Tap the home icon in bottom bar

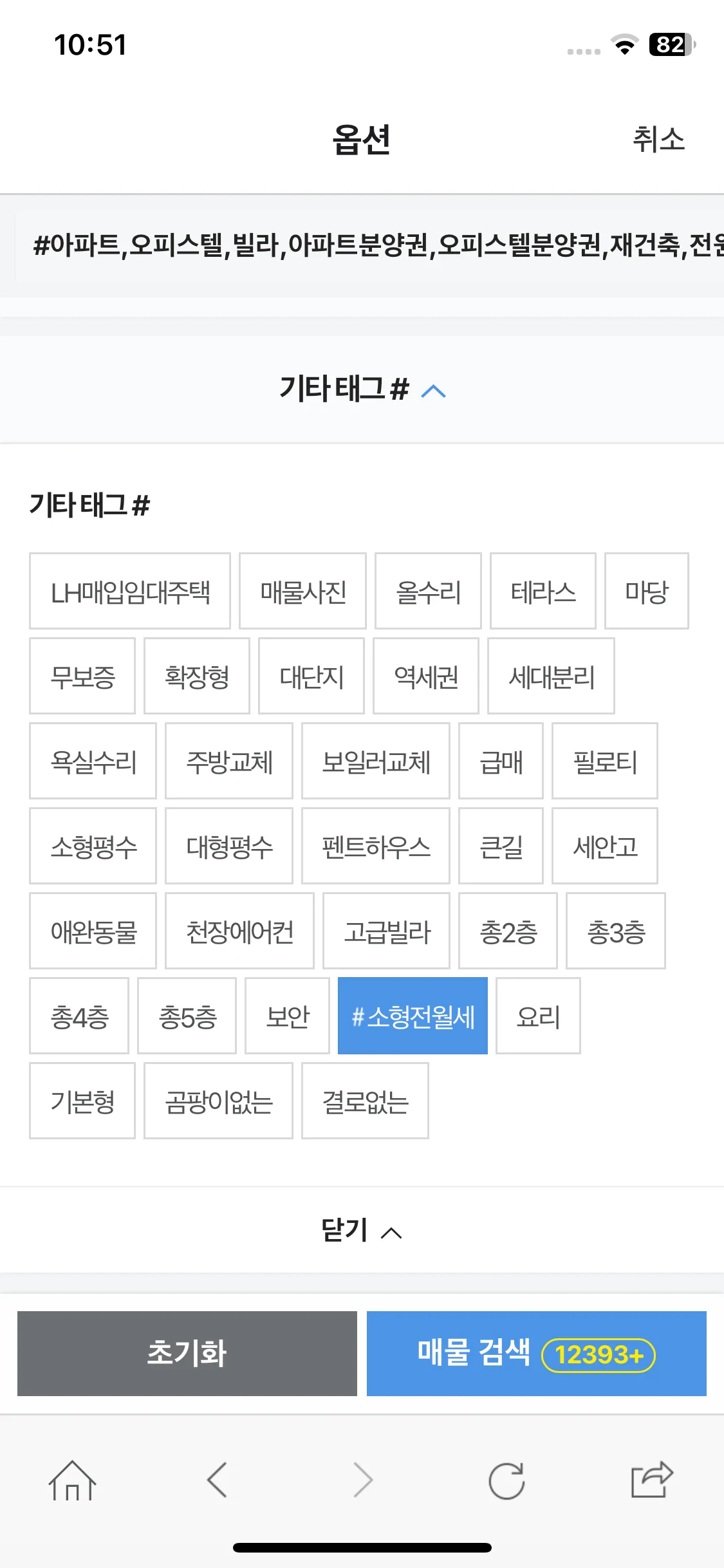[72, 1480]
